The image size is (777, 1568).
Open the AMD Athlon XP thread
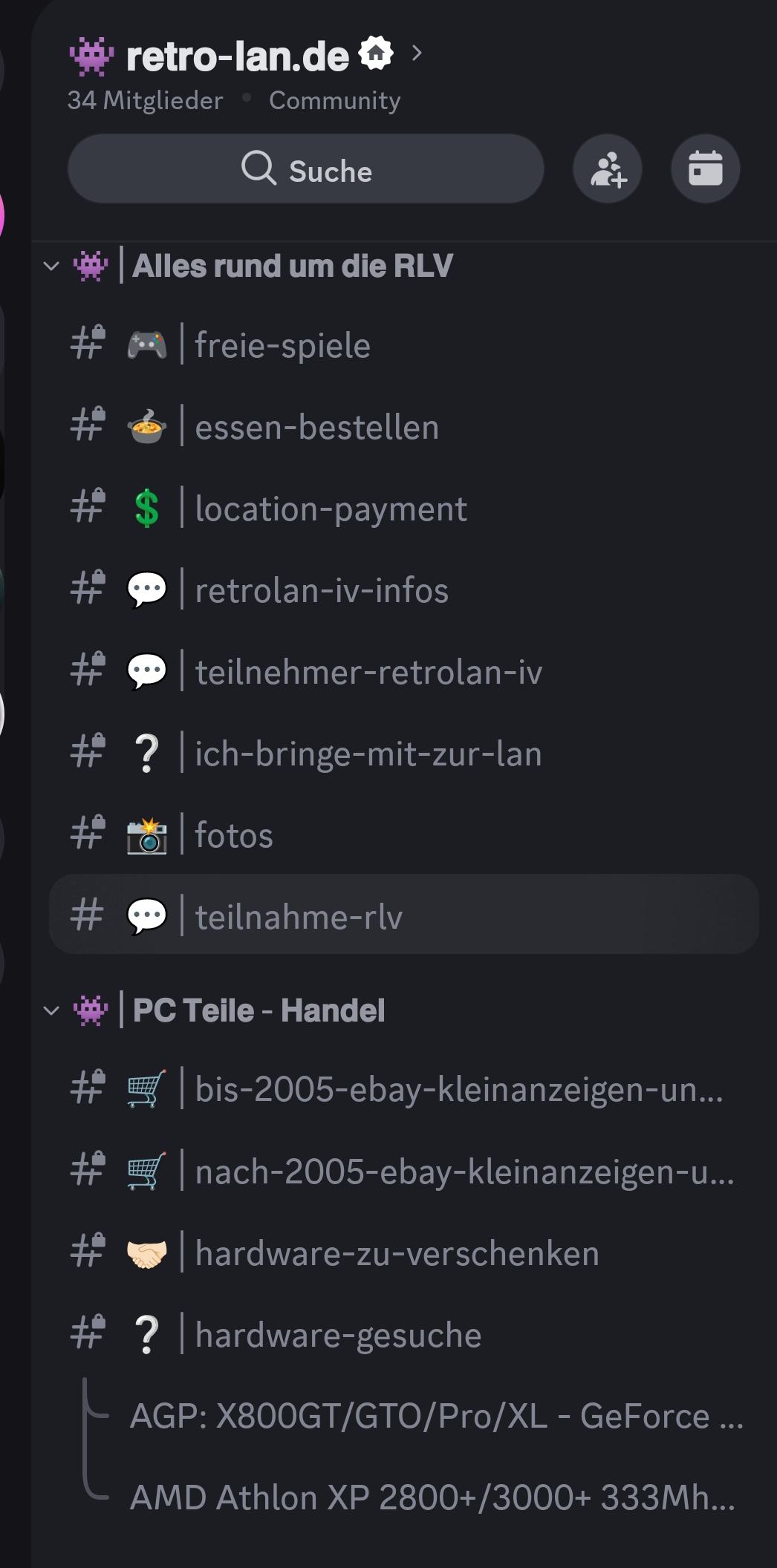(x=432, y=1498)
